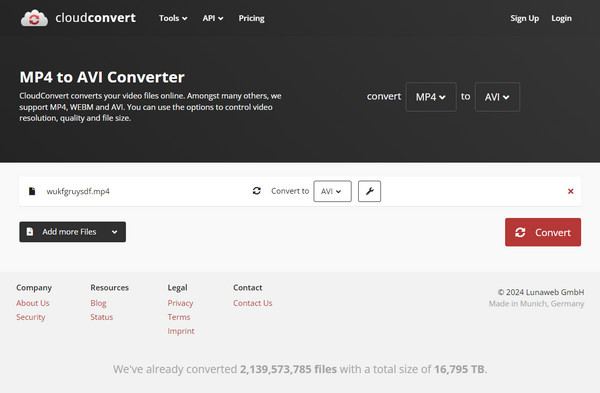Click Sign Up in the header
This screenshot has width=600, height=393.
pyautogui.click(x=524, y=18)
